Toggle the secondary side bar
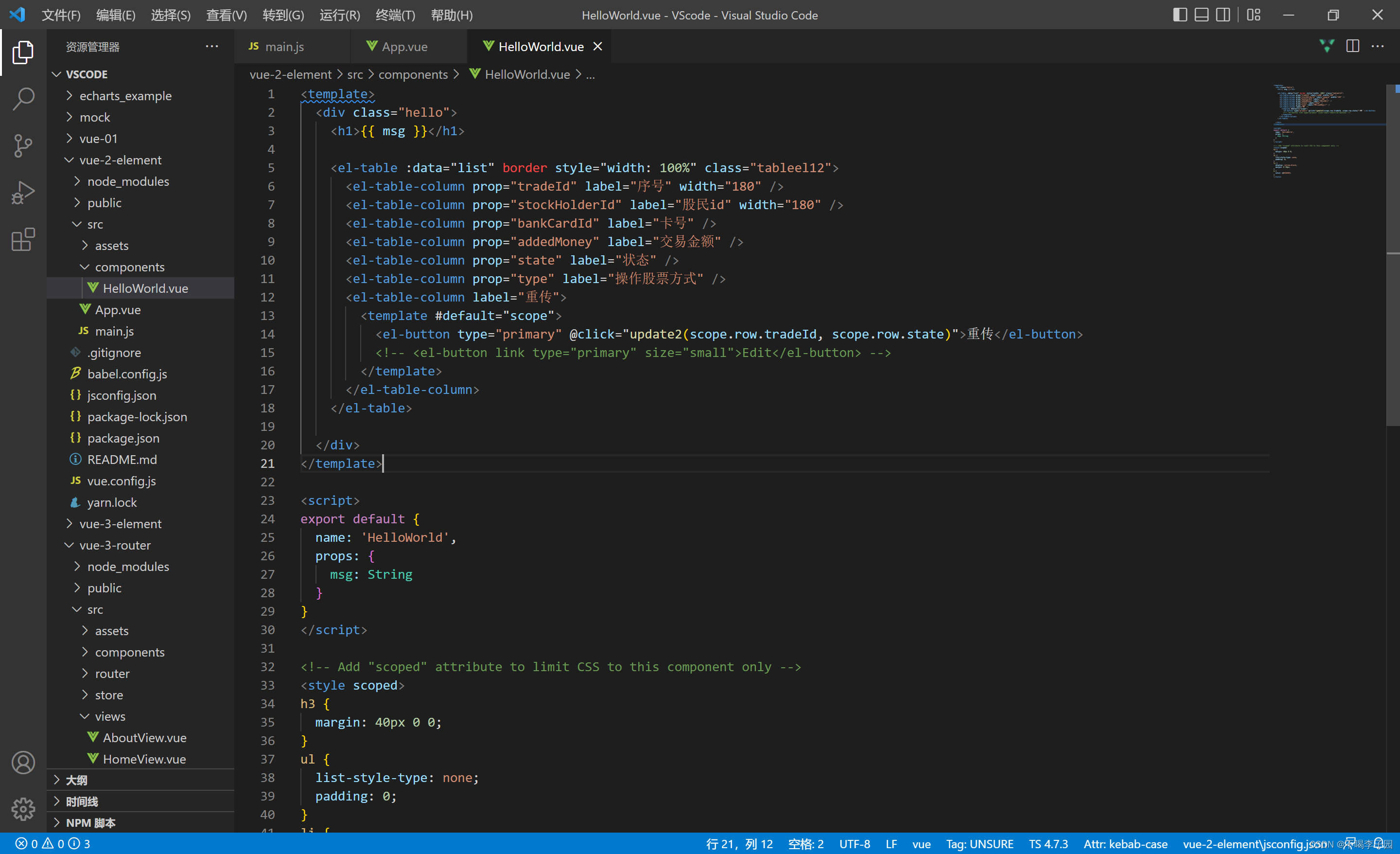The height and width of the screenshot is (854, 1400). coord(1223,15)
